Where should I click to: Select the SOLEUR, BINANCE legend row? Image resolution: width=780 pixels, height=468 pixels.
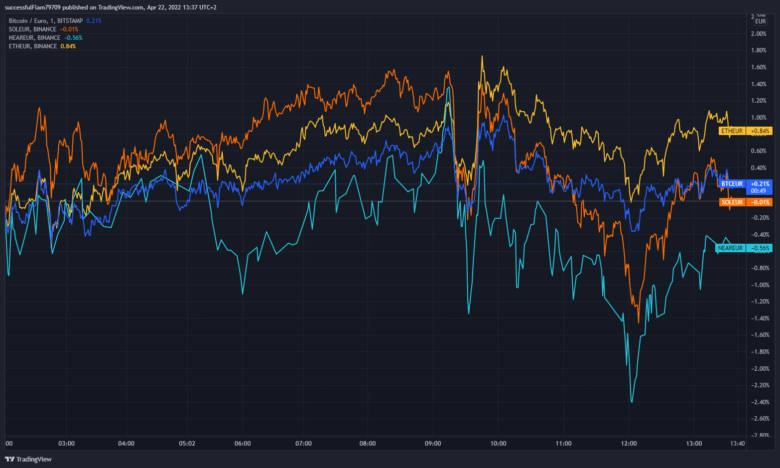pyautogui.click(x=43, y=29)
